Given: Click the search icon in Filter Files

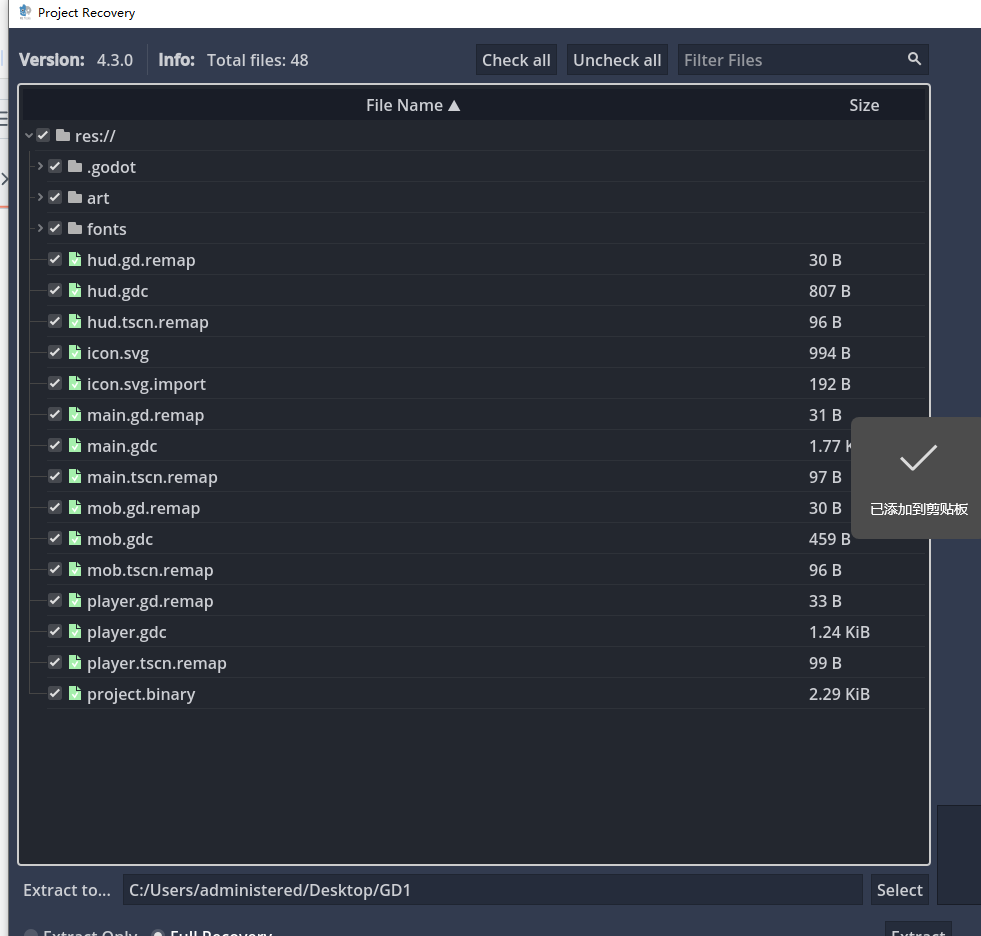Looking at the screenshot, I should click(914, 60).
